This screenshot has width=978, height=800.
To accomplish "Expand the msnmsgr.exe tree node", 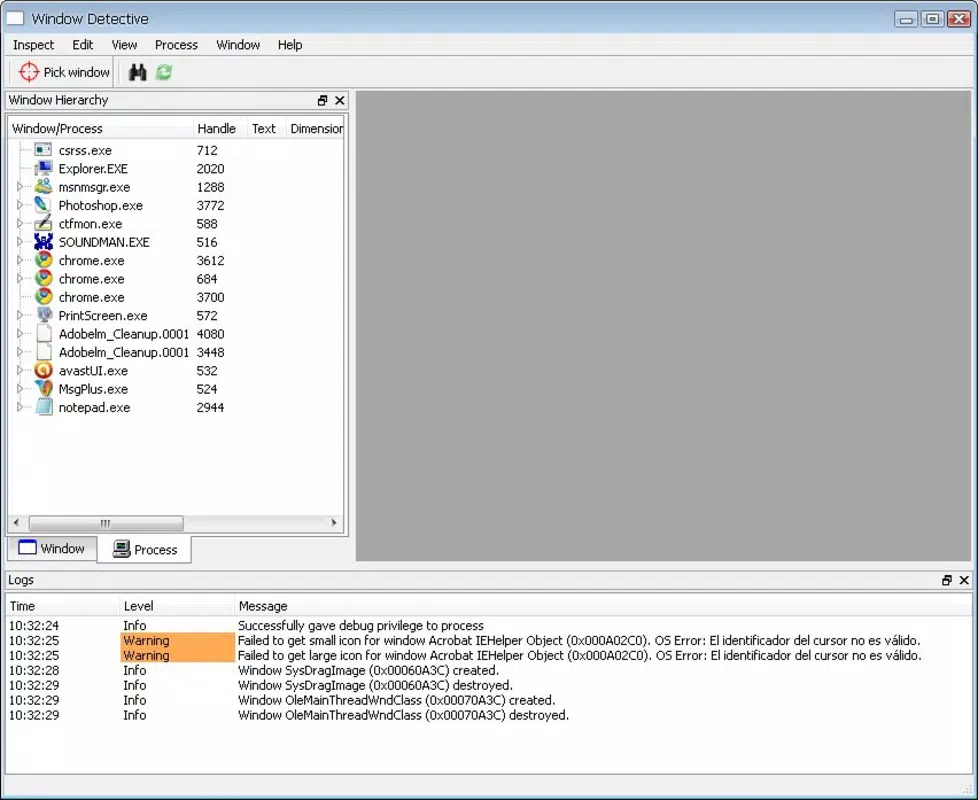I will (x=19, y=186).
